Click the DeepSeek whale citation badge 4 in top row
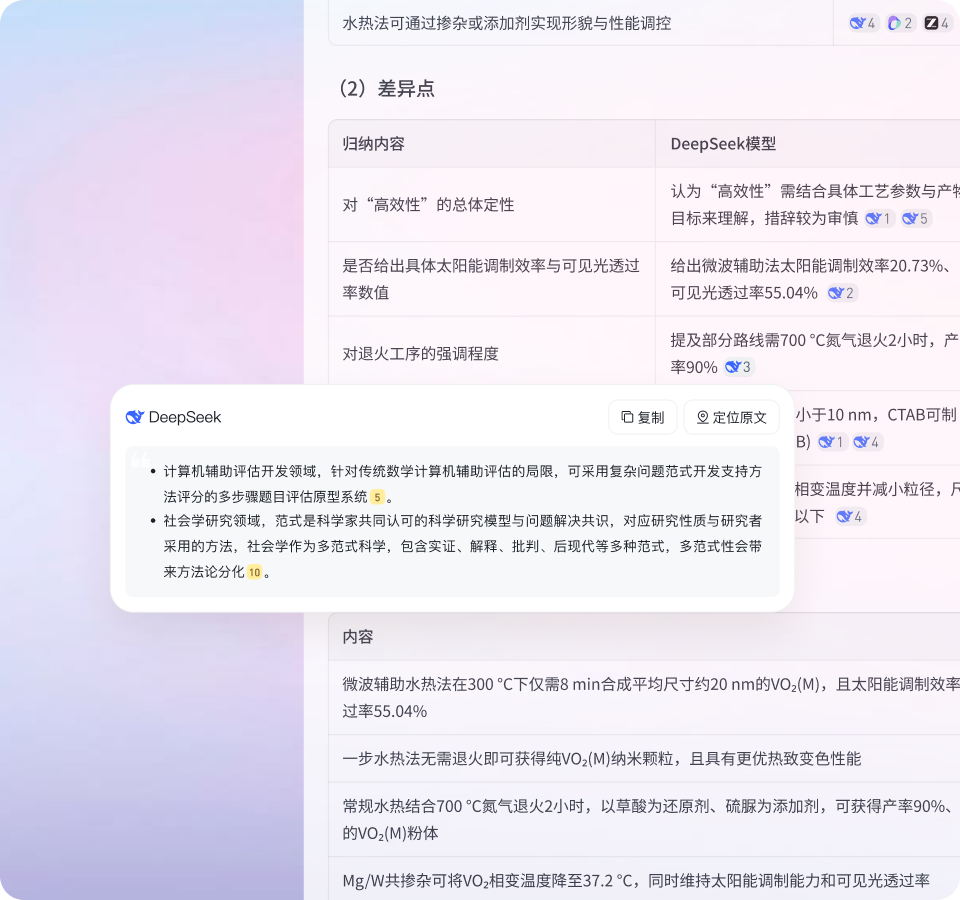The height and width of the screenshot is (900, 960). (x=863, y=23)
